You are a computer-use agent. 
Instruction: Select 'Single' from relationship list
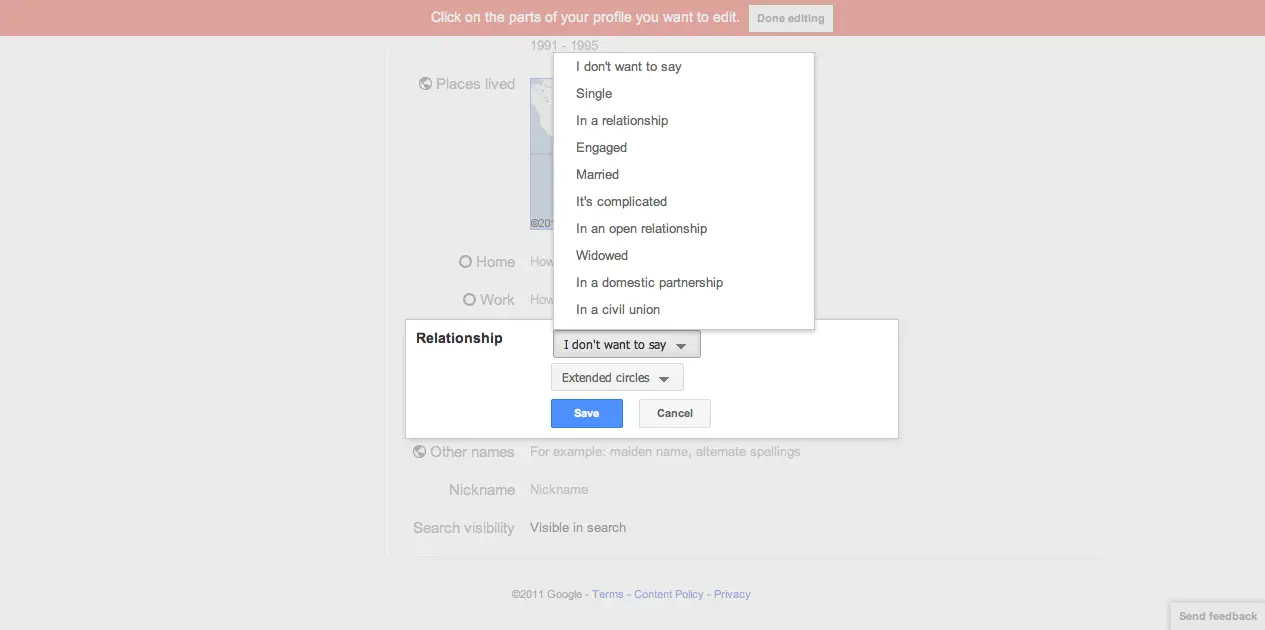[594, 94]
